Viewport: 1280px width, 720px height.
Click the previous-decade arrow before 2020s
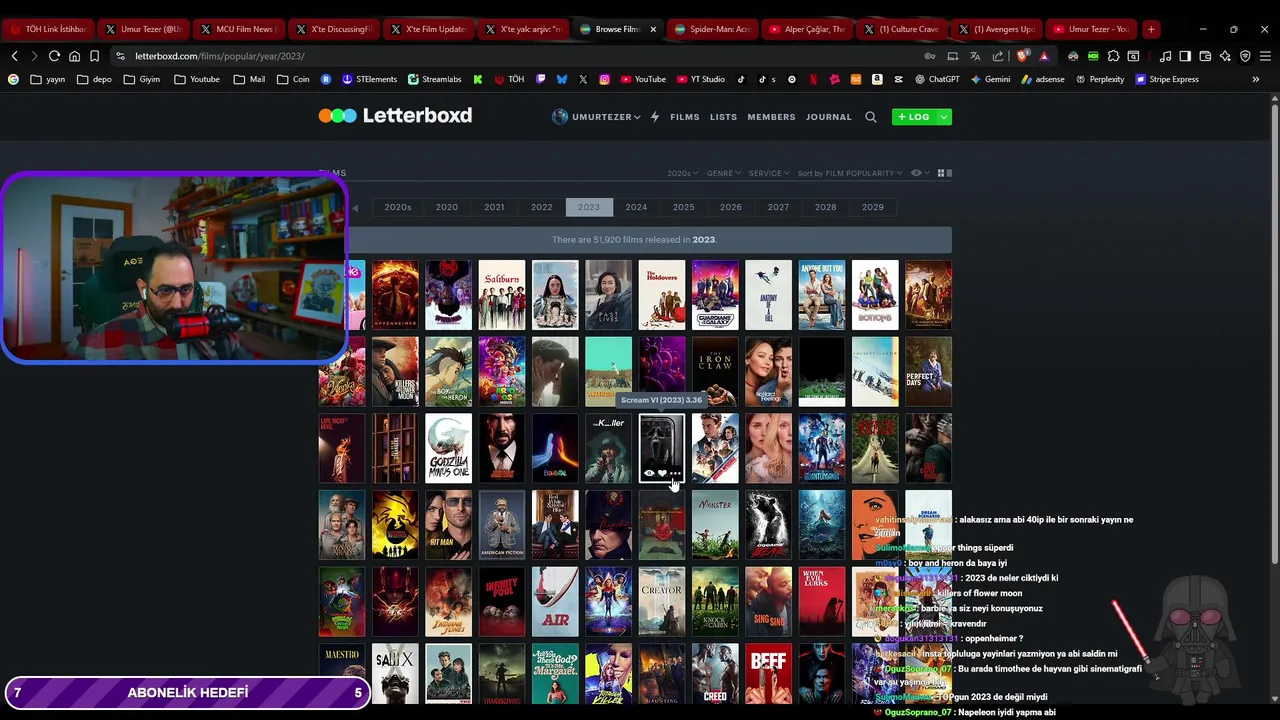click(355, 208)
